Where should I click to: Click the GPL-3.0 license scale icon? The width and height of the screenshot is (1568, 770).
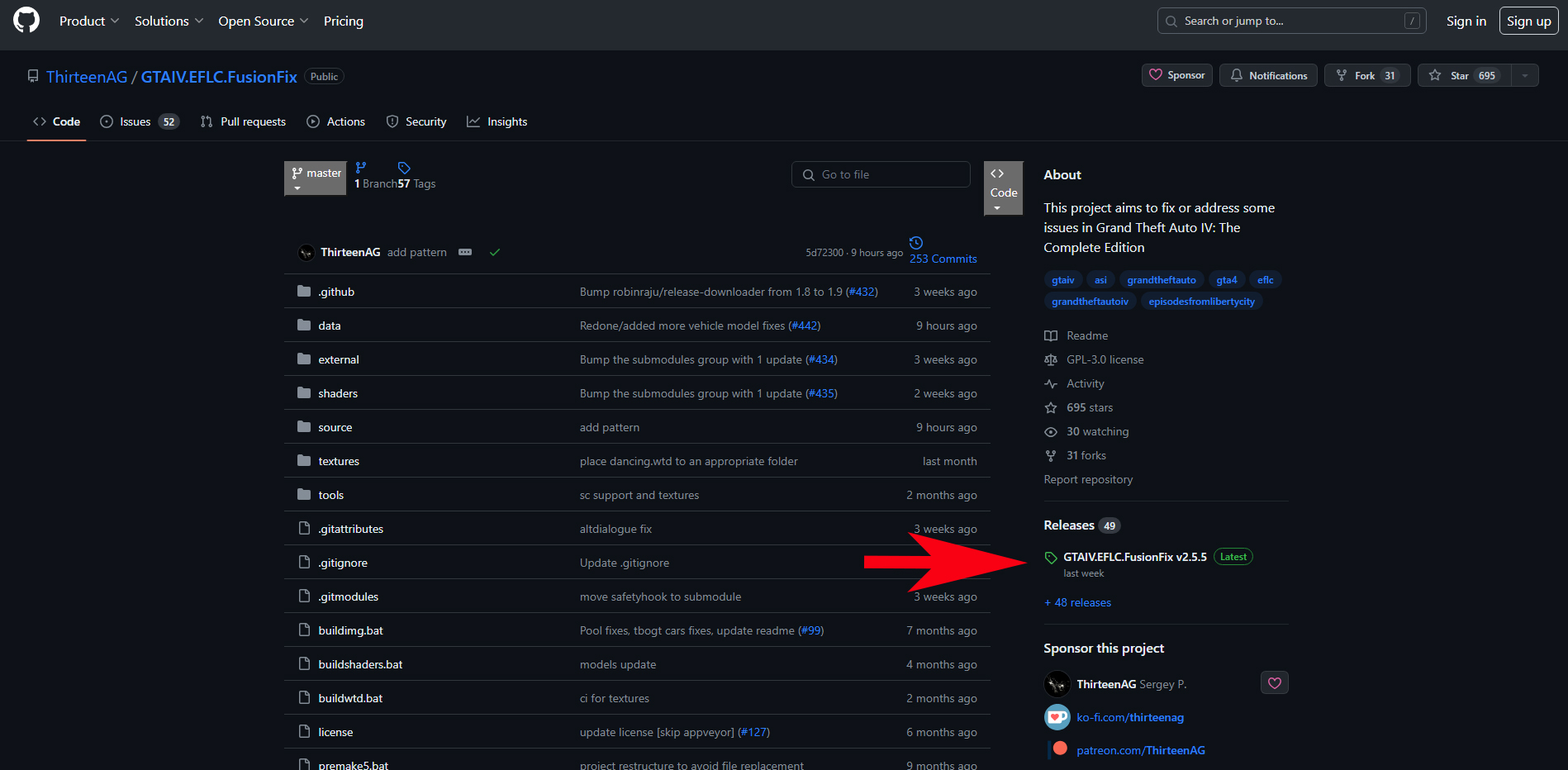[x=1051, y=360]
